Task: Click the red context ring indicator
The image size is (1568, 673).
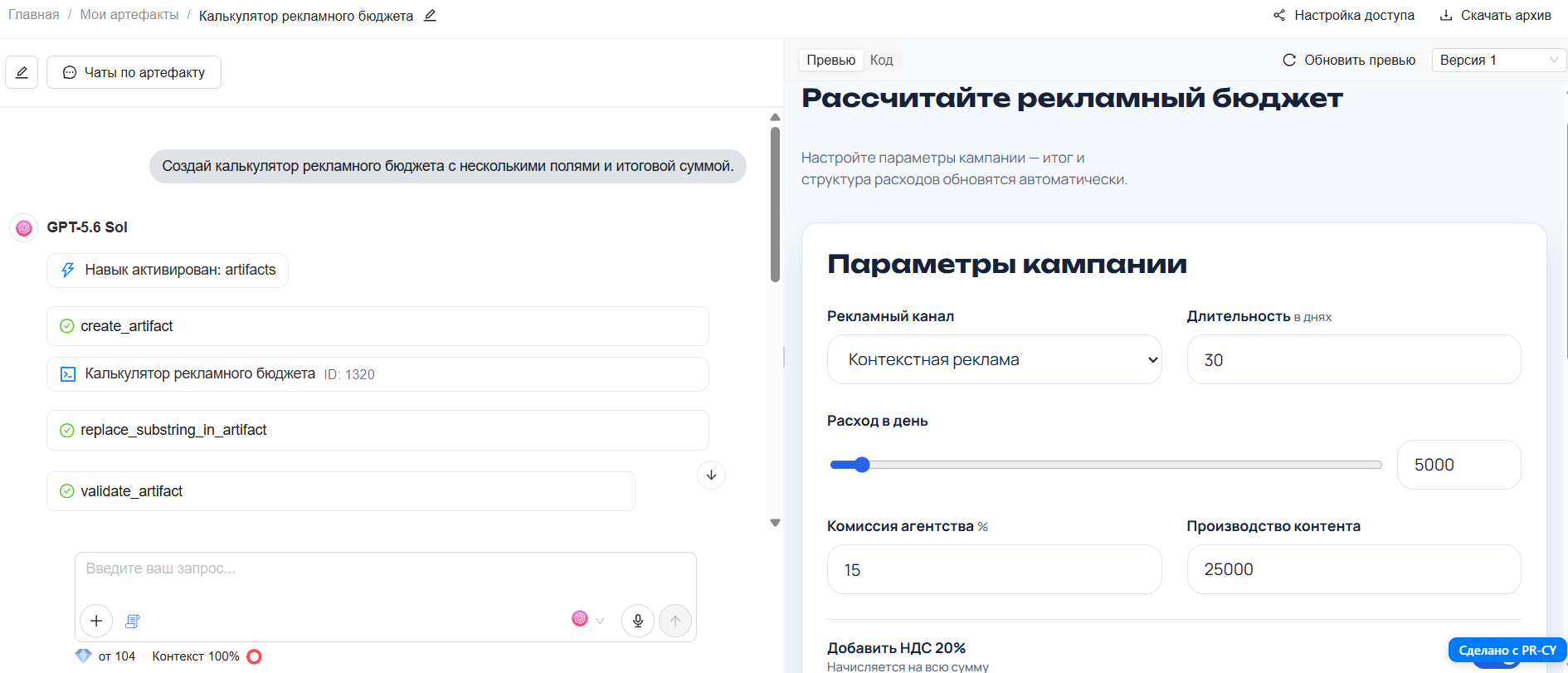Action: pyautogui.click(x=255, y=656)
